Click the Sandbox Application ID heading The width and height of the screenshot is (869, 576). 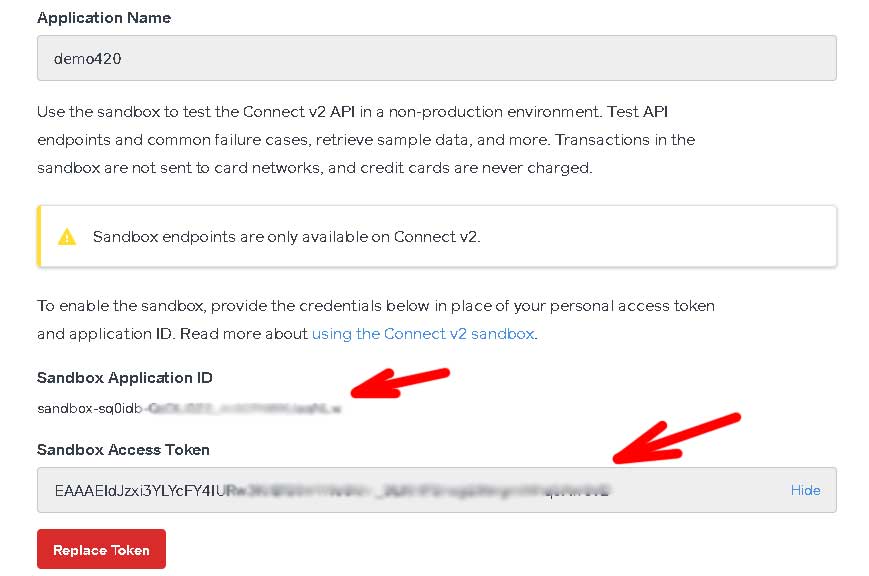point(125,378)
